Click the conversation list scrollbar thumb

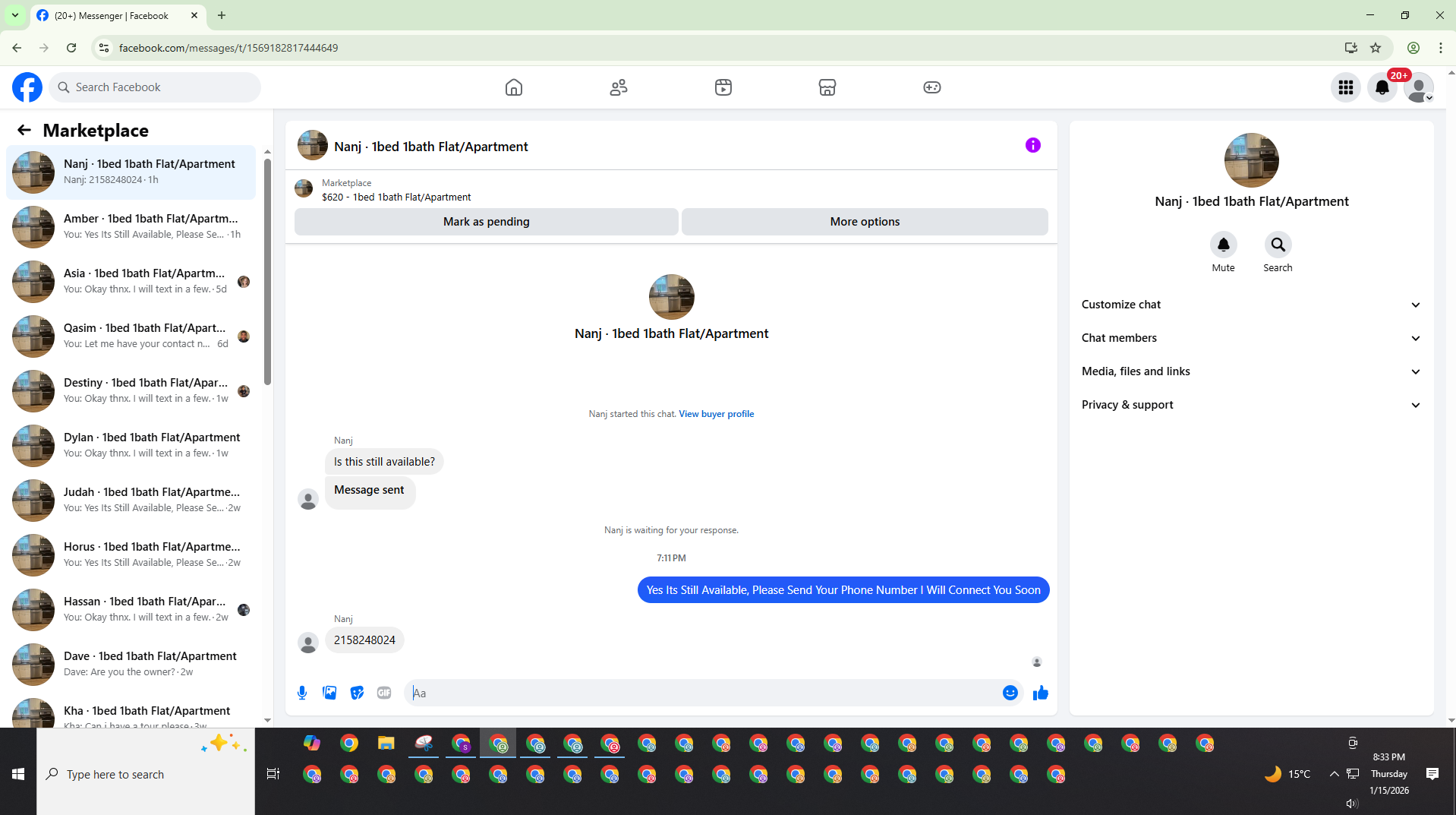267,271
